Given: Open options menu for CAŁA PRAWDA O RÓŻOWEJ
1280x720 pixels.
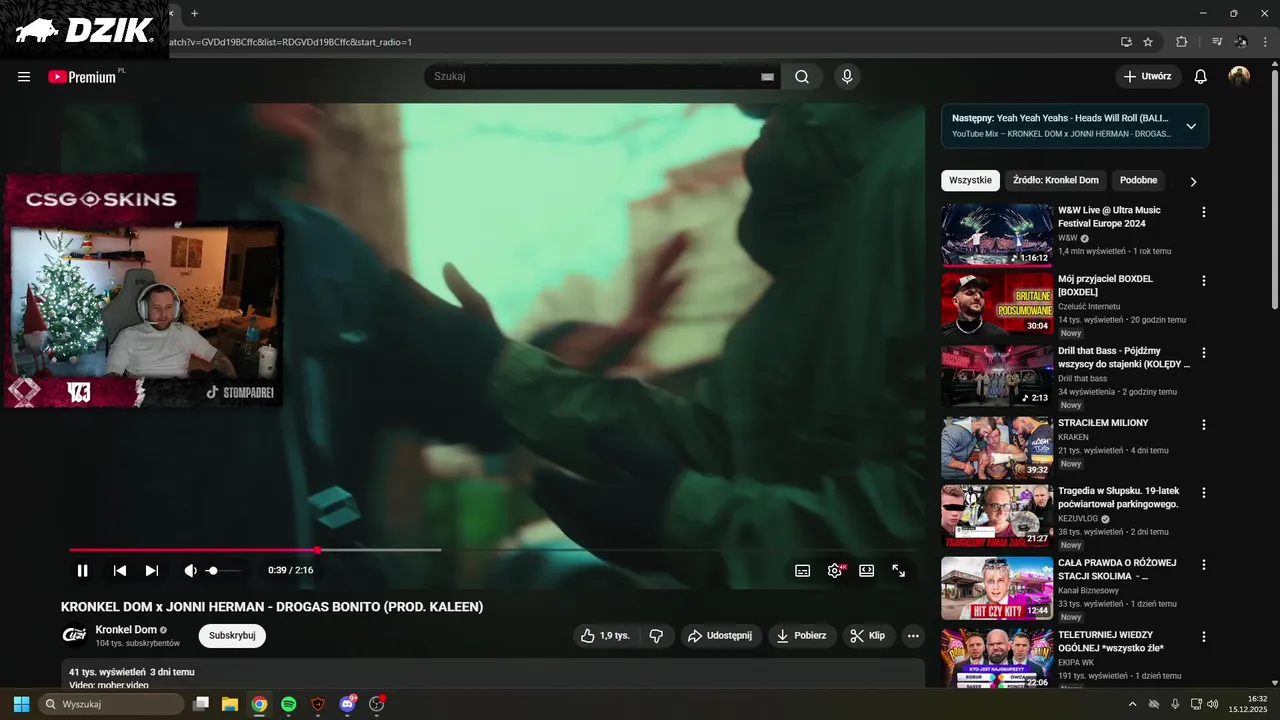Looking at the screenshot, I should click(x=1204, y=565).
